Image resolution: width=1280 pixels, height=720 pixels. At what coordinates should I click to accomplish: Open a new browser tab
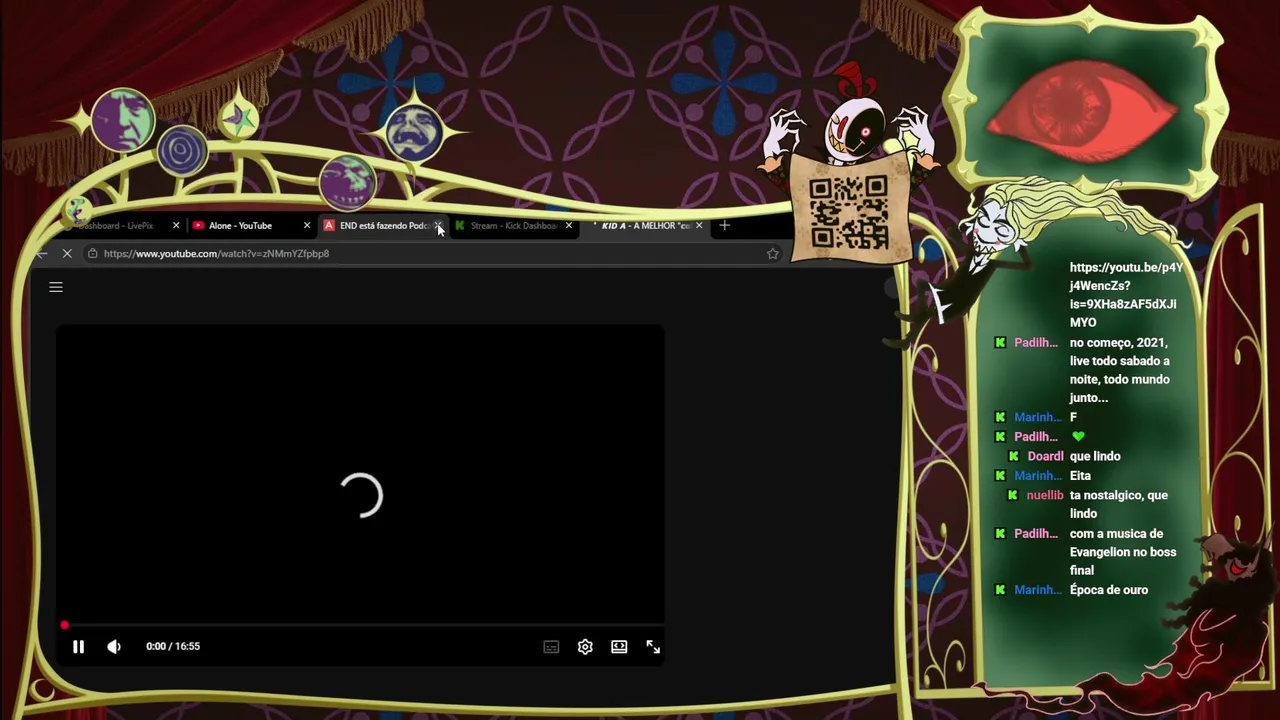[725, 226]
